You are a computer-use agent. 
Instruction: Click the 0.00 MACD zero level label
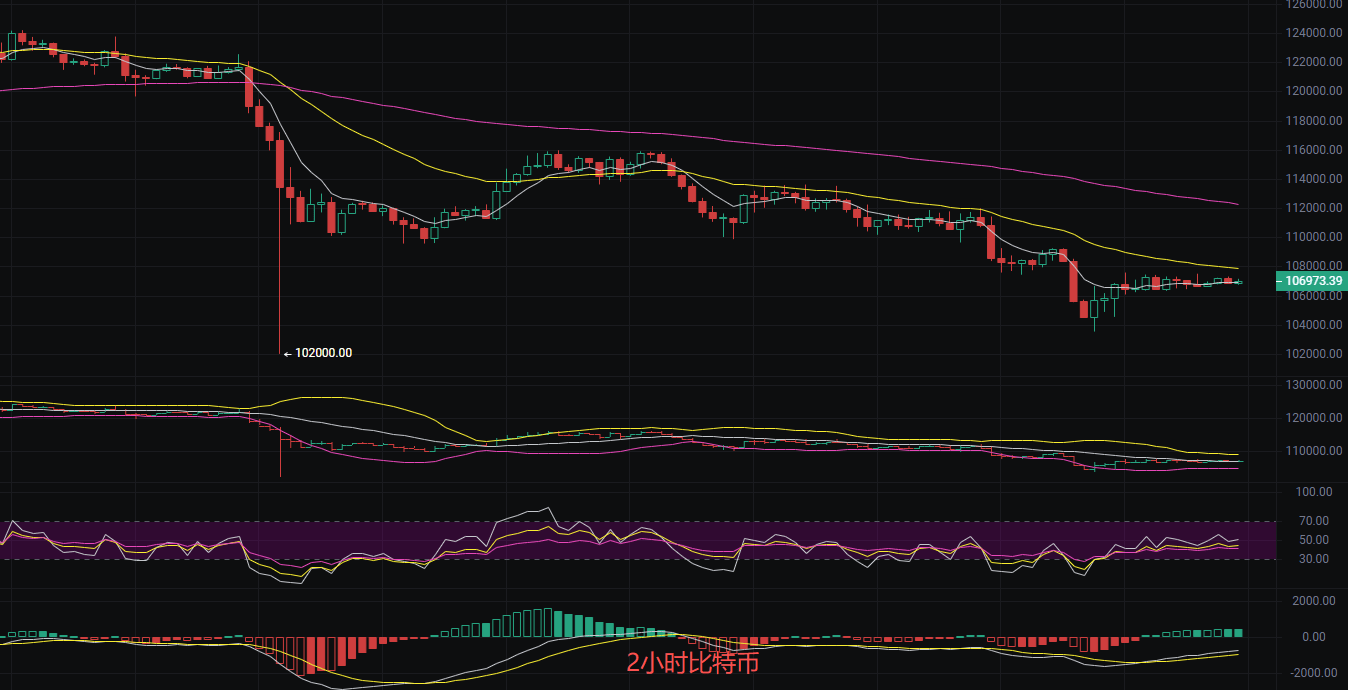point(1313,637)
